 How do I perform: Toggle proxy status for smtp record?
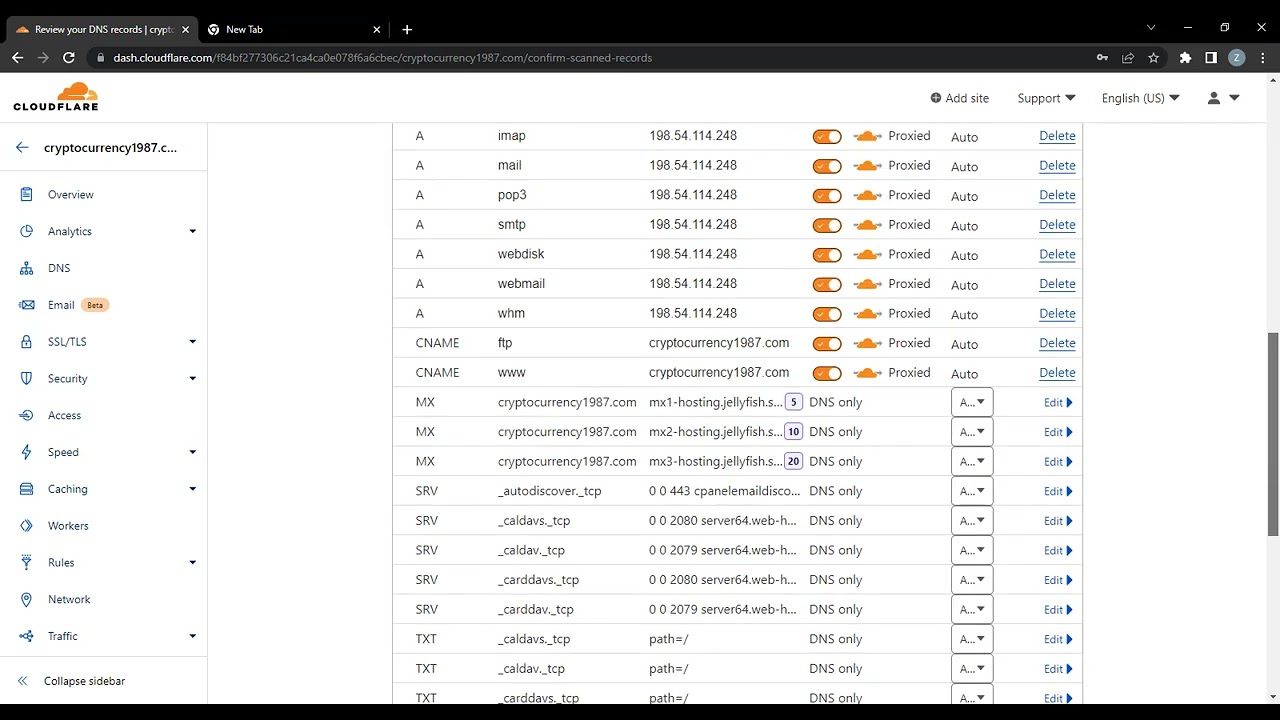click(827, 225)
